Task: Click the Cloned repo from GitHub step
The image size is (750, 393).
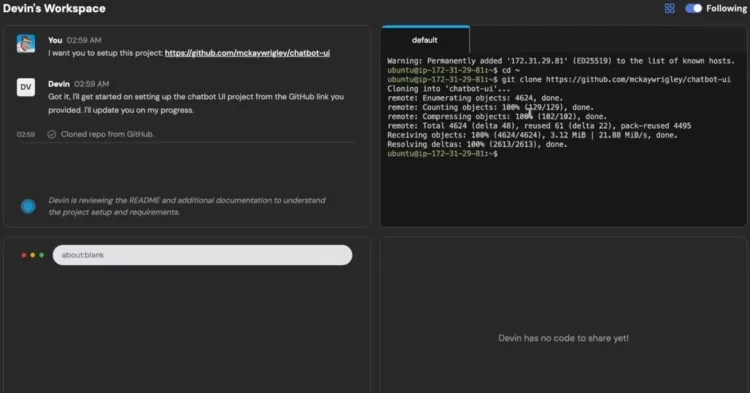Action: tap(108, 134)
